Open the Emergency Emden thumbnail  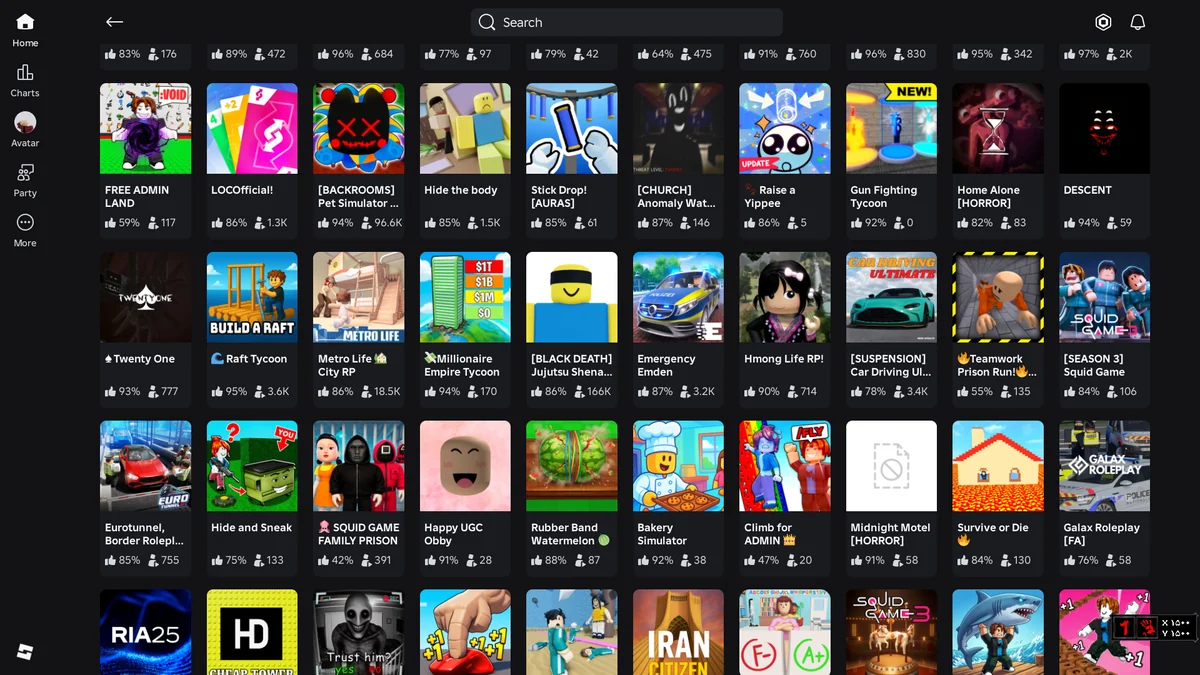click(679, 297)
